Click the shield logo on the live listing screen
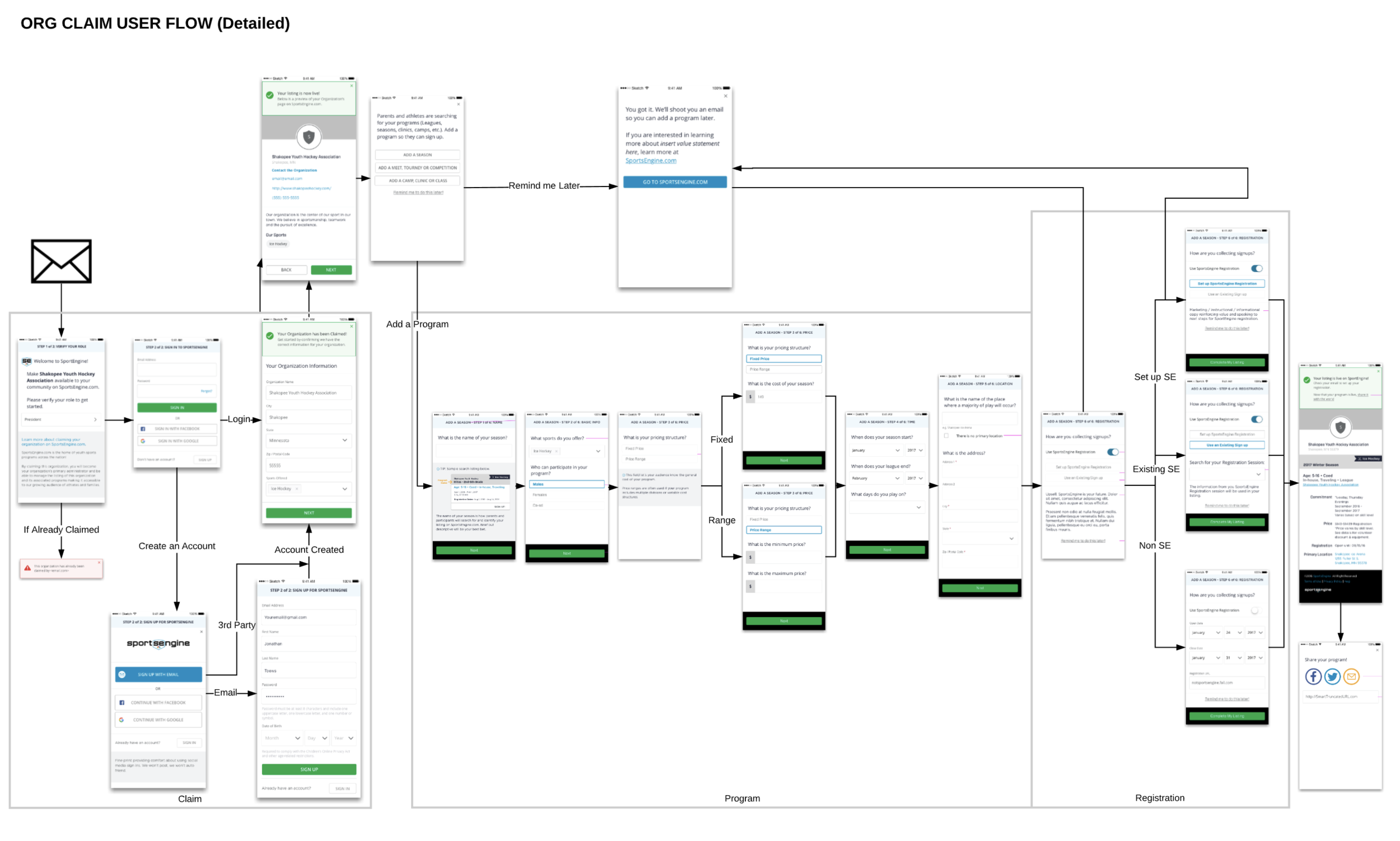This screenshot has height=841, width=1400. pyautogui.click(x=1340, y=427)
